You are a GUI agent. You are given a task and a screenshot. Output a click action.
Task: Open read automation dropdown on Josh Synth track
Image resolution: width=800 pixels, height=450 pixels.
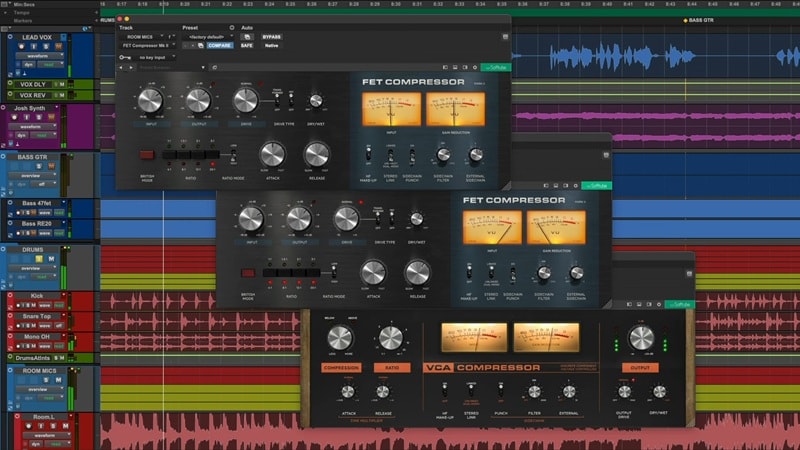[45, 135]
